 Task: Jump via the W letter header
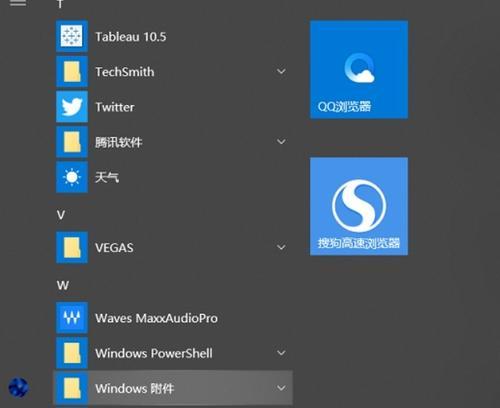63,285
